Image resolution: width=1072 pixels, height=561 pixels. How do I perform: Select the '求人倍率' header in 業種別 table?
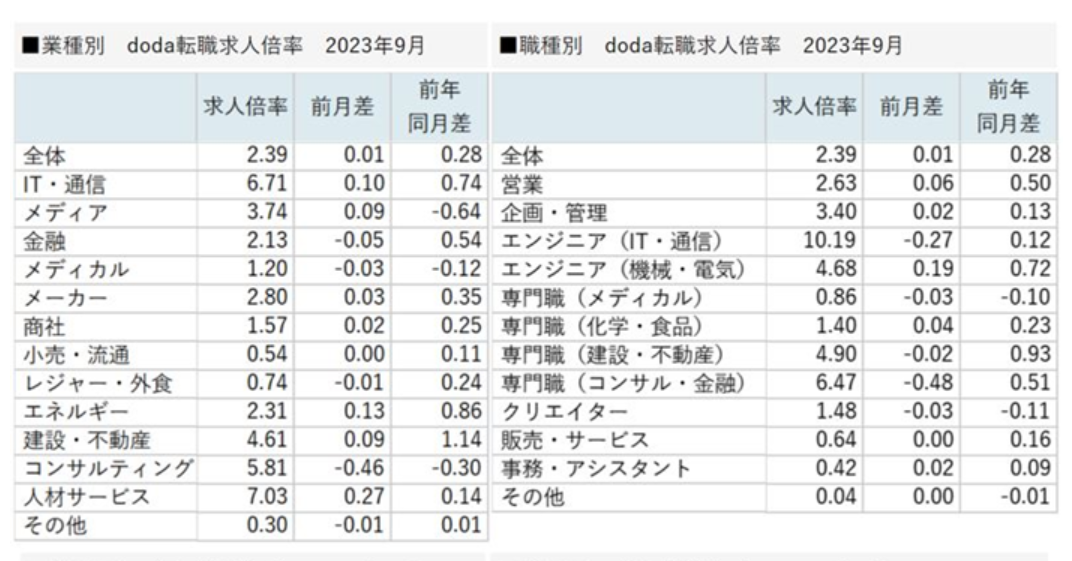245,107
